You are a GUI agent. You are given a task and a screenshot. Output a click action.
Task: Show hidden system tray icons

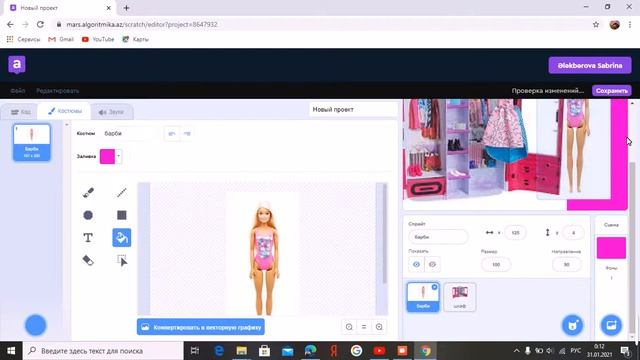(516, 351)
